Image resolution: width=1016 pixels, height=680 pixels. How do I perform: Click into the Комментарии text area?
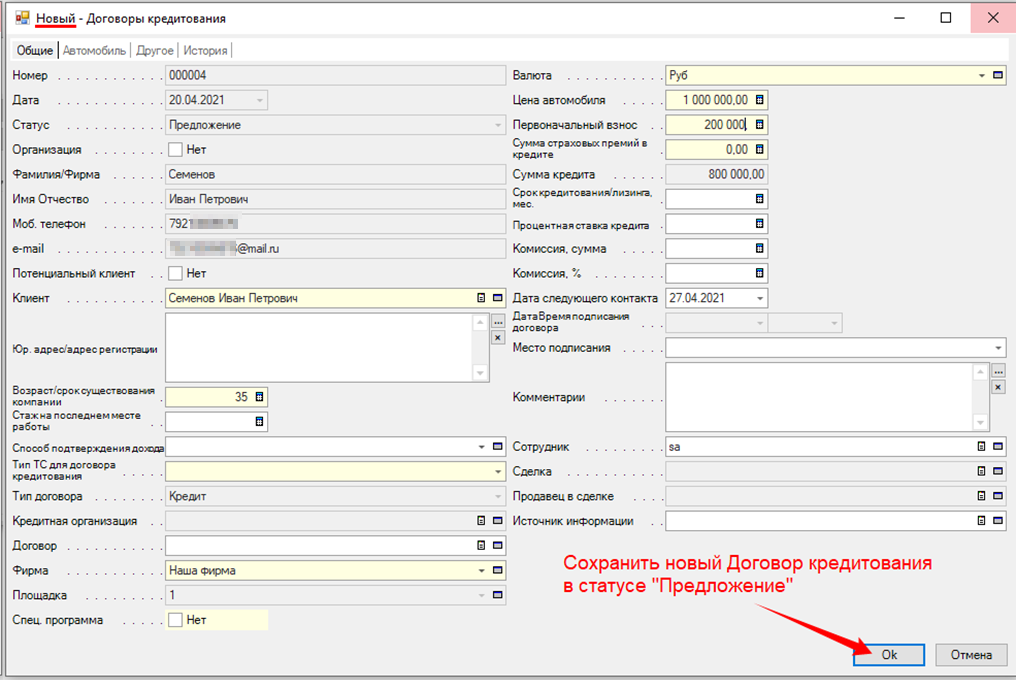point(820,396)
